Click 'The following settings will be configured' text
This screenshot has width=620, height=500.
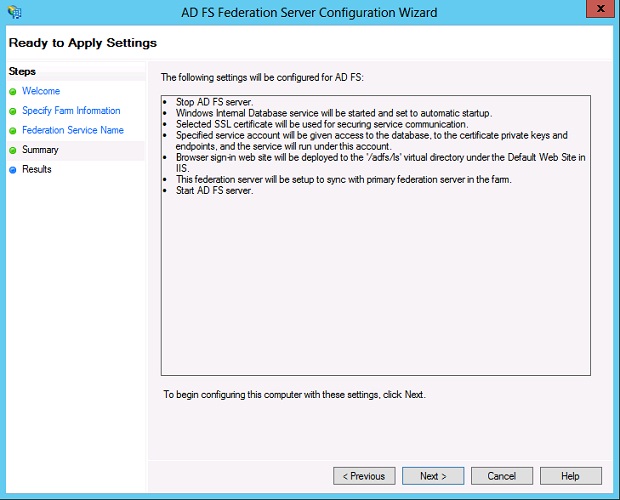click(262, 77)
